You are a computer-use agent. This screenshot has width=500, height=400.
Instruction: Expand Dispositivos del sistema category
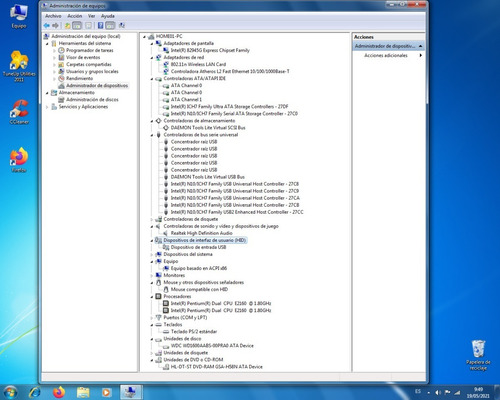[x=152, y=255]
